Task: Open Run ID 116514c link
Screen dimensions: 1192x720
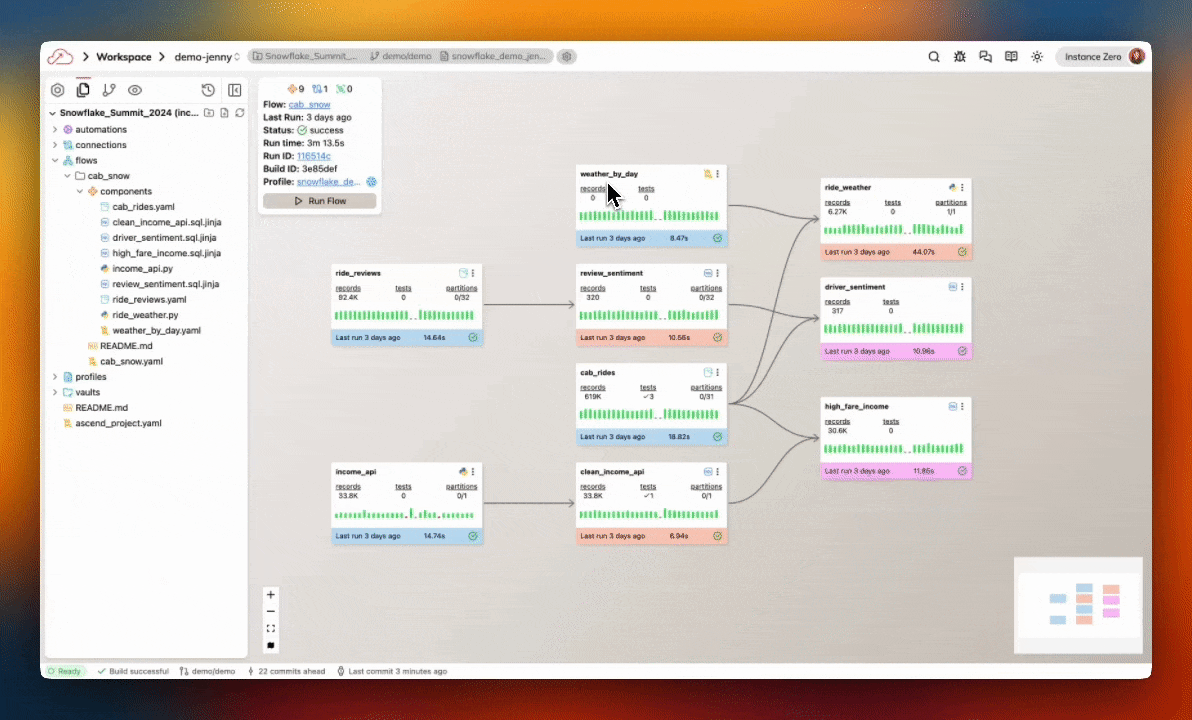Action: click(x=313, y=156)
